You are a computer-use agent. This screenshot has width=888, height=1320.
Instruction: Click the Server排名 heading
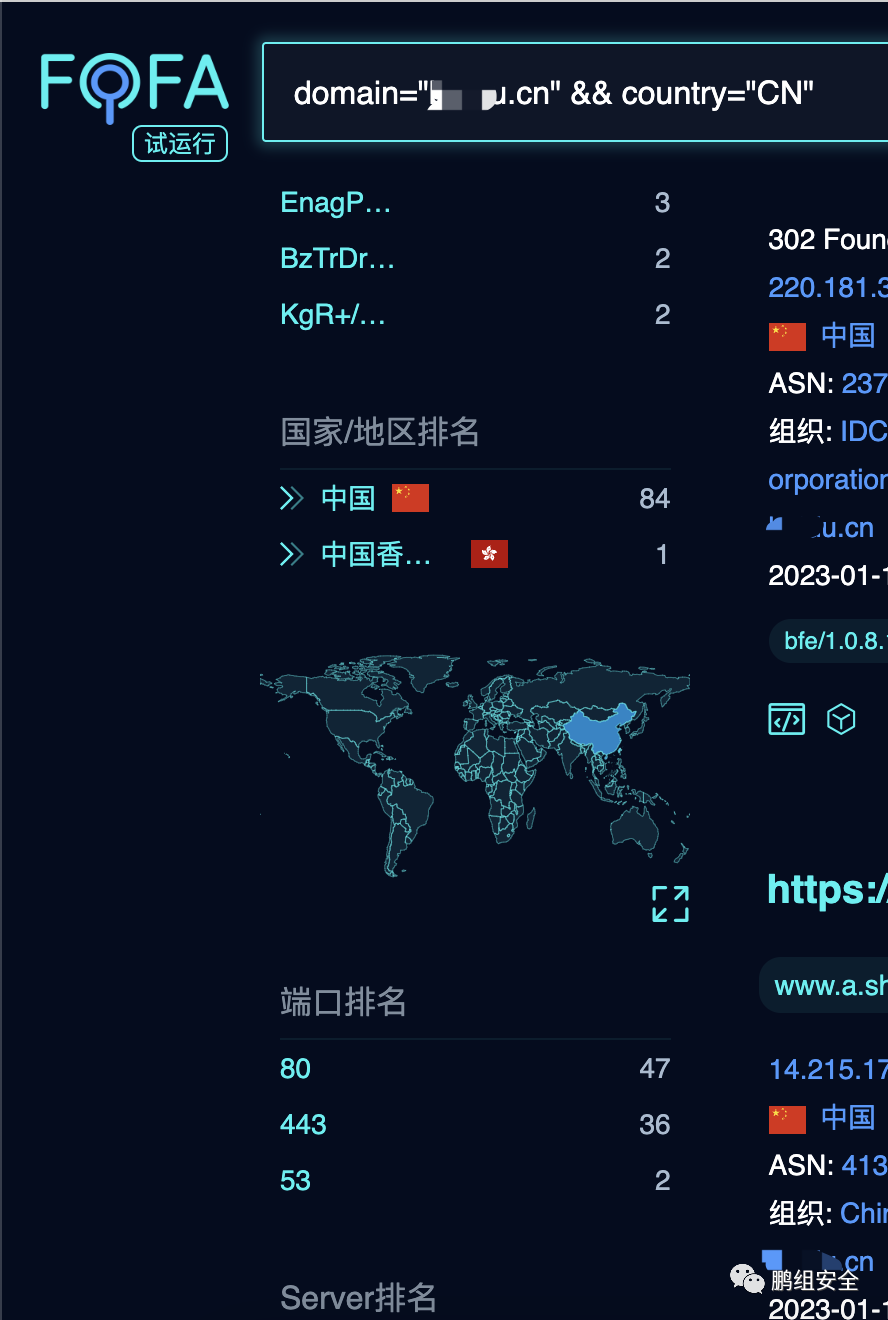click(x=359, y=1298)
